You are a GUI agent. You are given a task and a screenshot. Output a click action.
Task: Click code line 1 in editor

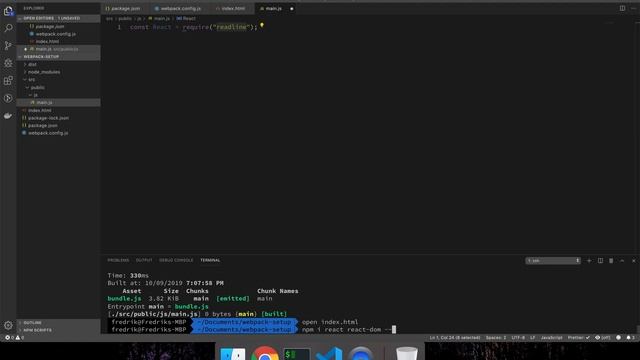194,27
